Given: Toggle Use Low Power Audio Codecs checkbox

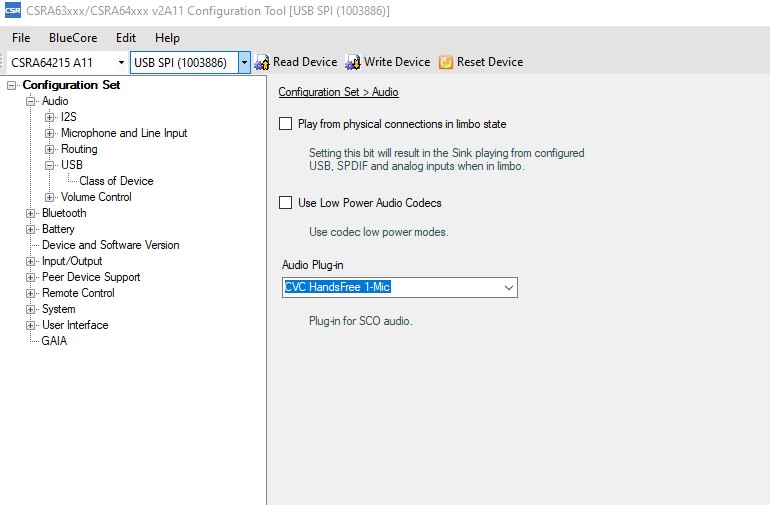Looking at the screenshot, I should pos(285,203).
